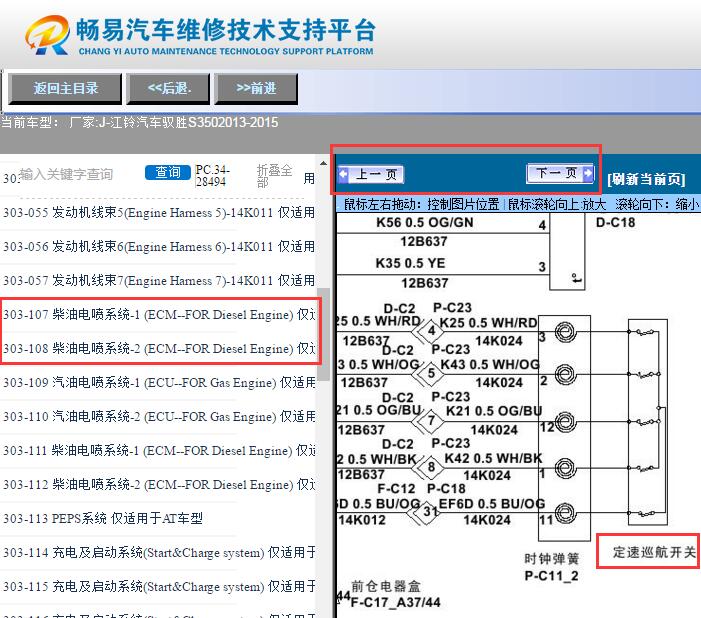Viewport: 701px width, 618px height.
Task: Open 303-112 柴油电喷系统-2 entry
Action: click(x=158, y=484)
